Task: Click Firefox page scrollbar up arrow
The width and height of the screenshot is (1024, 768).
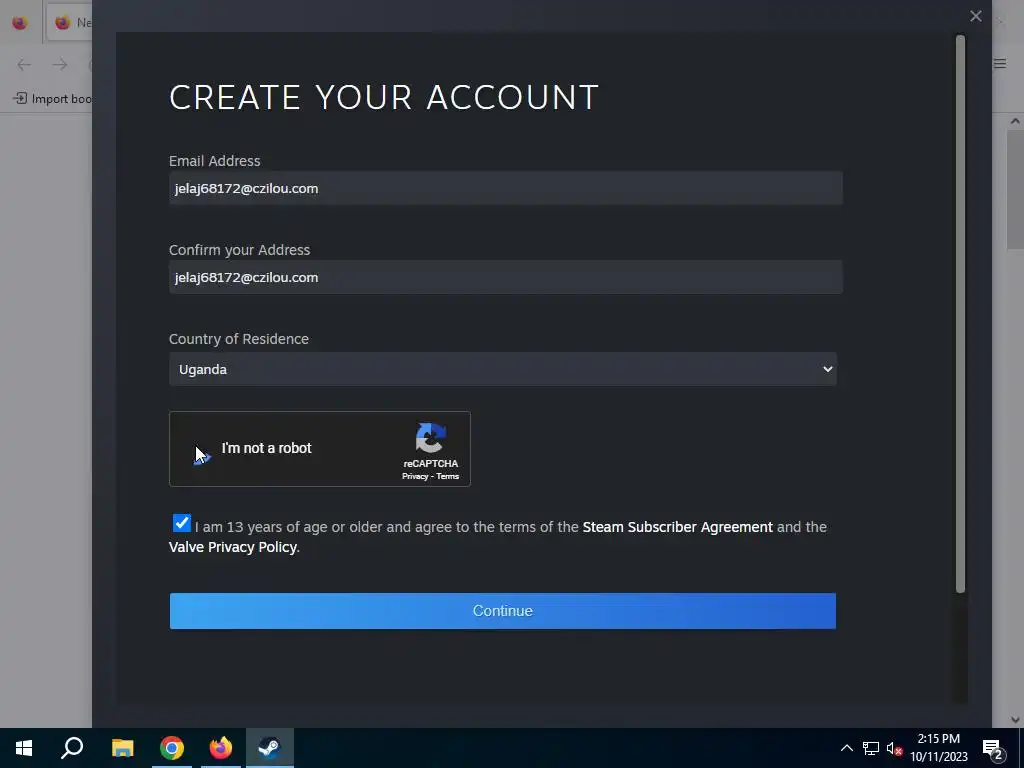Action: [1015, 121]
